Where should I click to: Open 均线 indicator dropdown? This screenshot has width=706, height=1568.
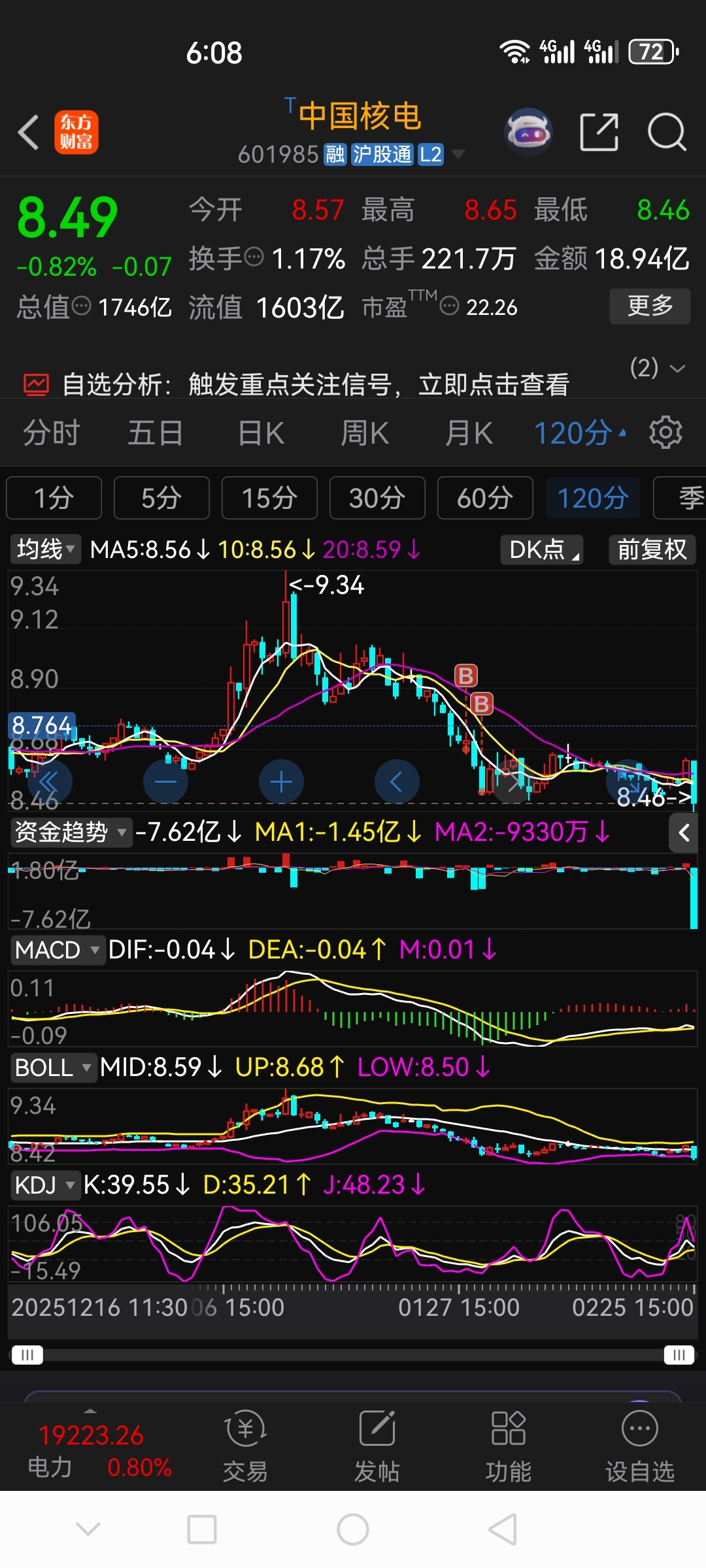tap(46, 549)
